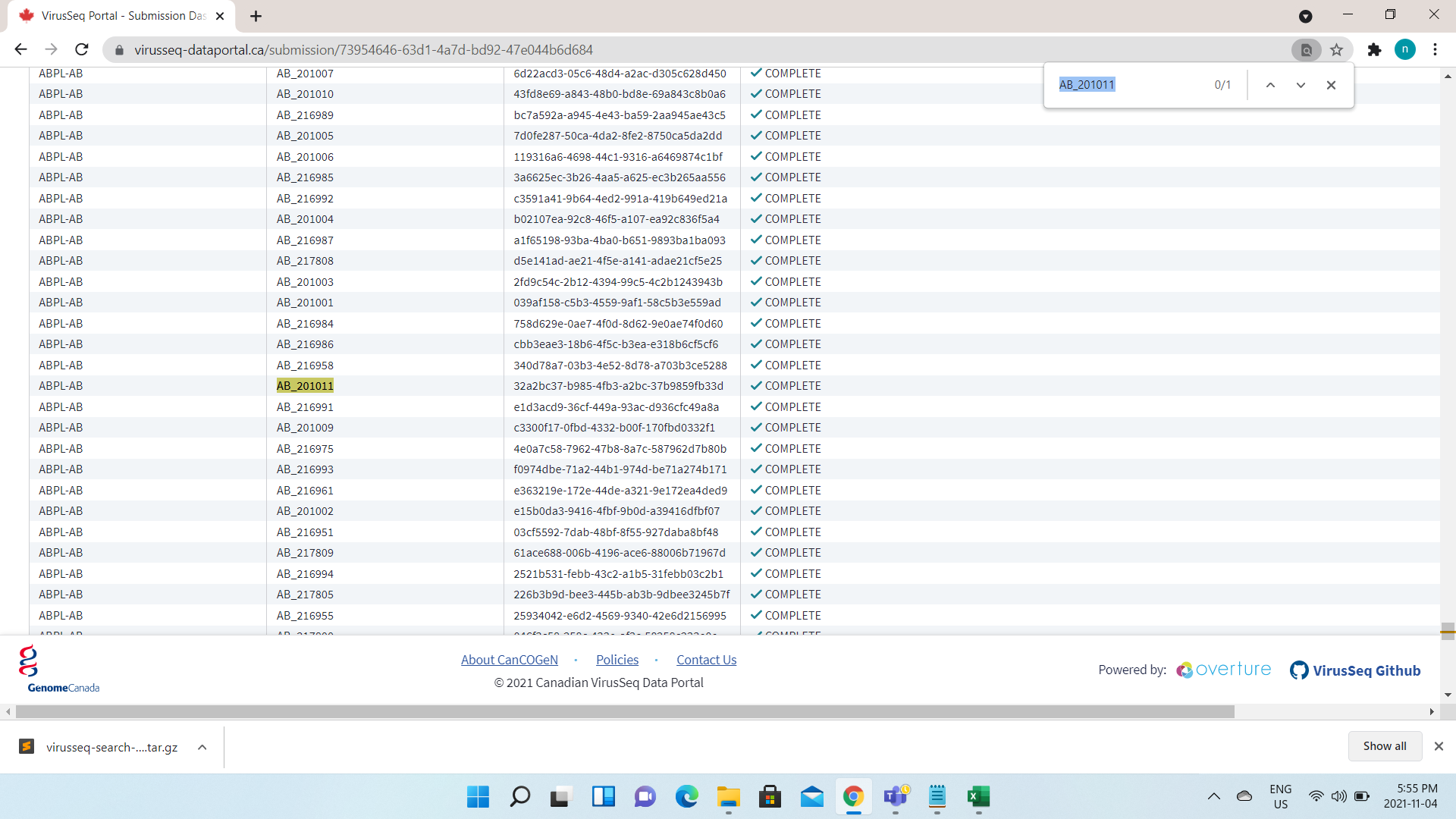
Task: Click Show all in the downloads bar
Action: coord(1384,746)
